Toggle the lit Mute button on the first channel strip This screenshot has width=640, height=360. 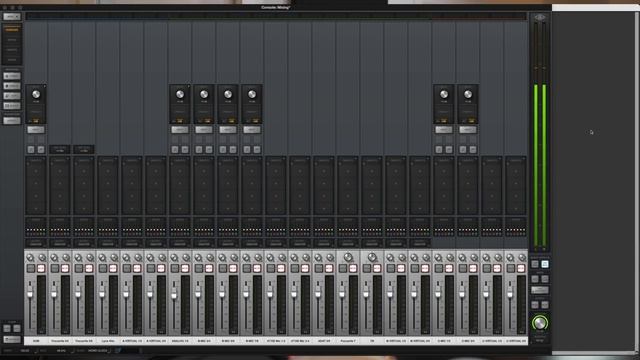(x=41, y=269)
